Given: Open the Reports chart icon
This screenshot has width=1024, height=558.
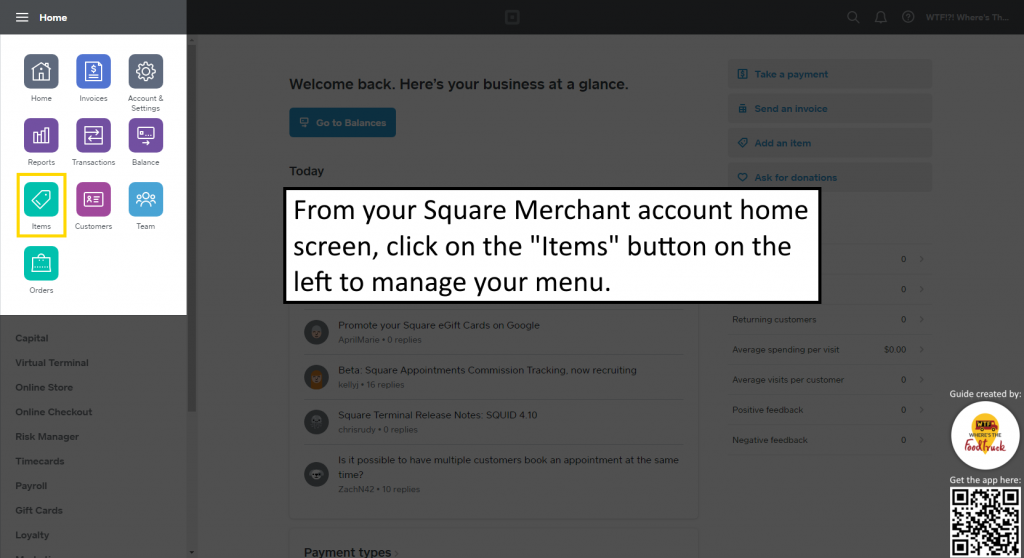Looking at the screenshot, I should tap(41, 135).
